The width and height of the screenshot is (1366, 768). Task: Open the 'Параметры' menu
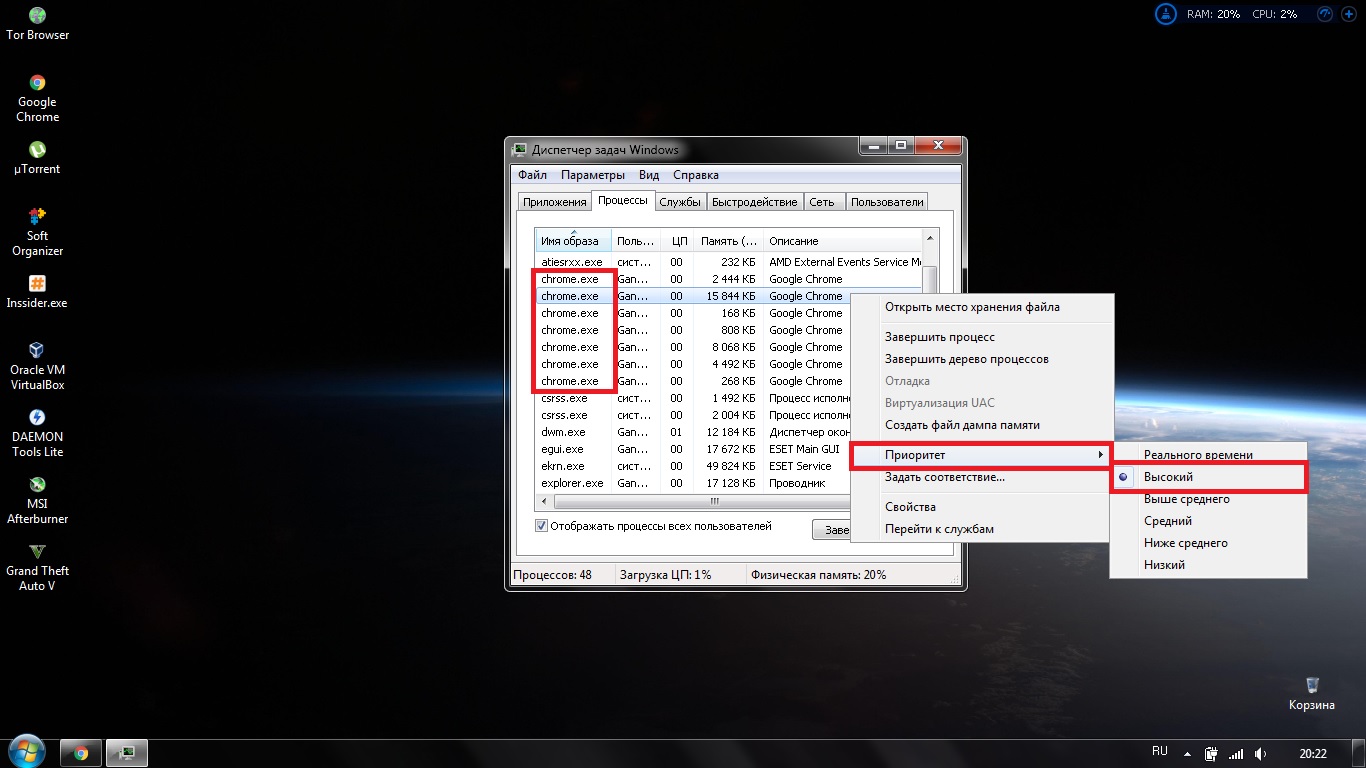click(592, 175)
